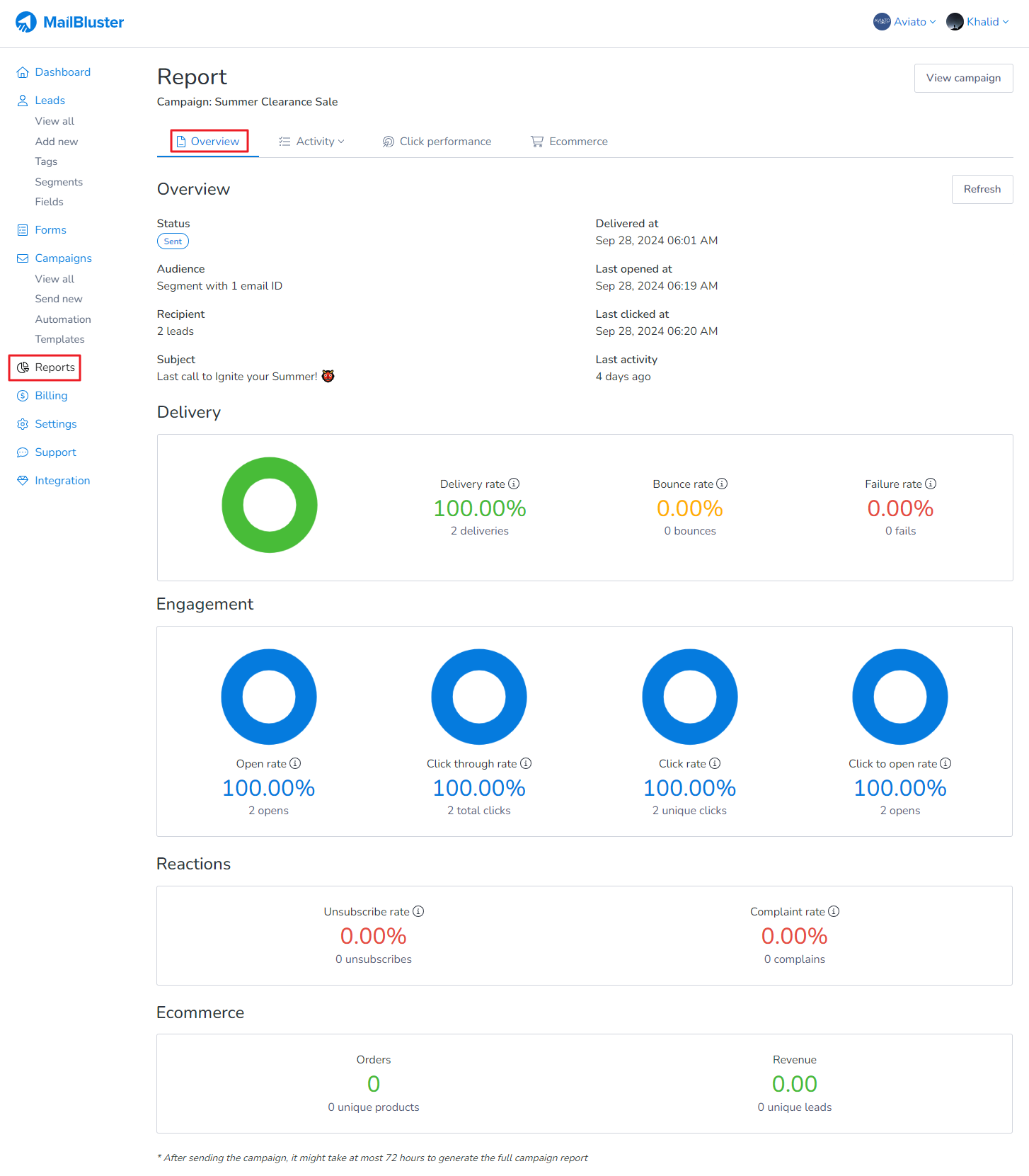Viewport: 1029px width, 1176px height.
Task: Click the Integration diamond icon
Action: click(23, 481)
